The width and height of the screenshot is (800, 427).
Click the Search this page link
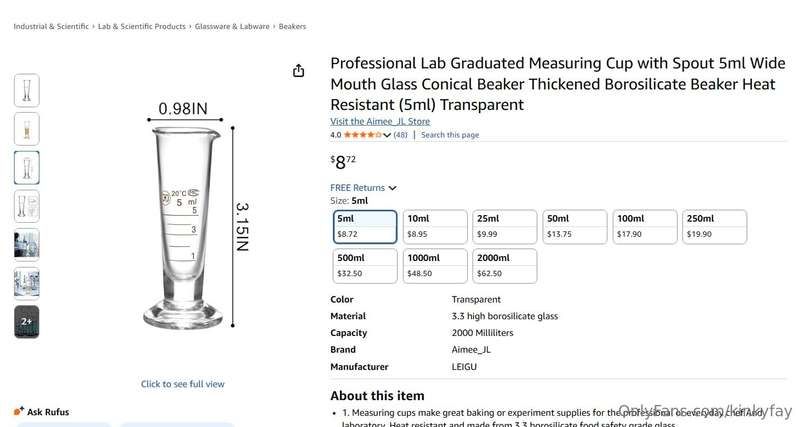[x=450, y=135]
